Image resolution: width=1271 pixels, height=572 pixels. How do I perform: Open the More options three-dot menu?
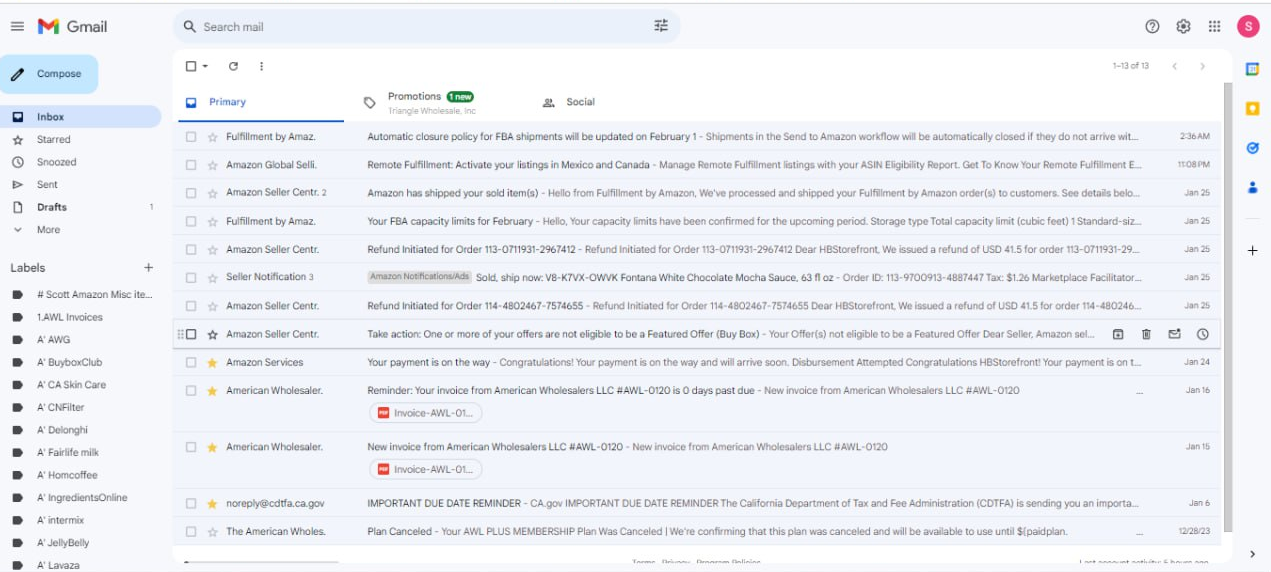(x=261, y=66)
